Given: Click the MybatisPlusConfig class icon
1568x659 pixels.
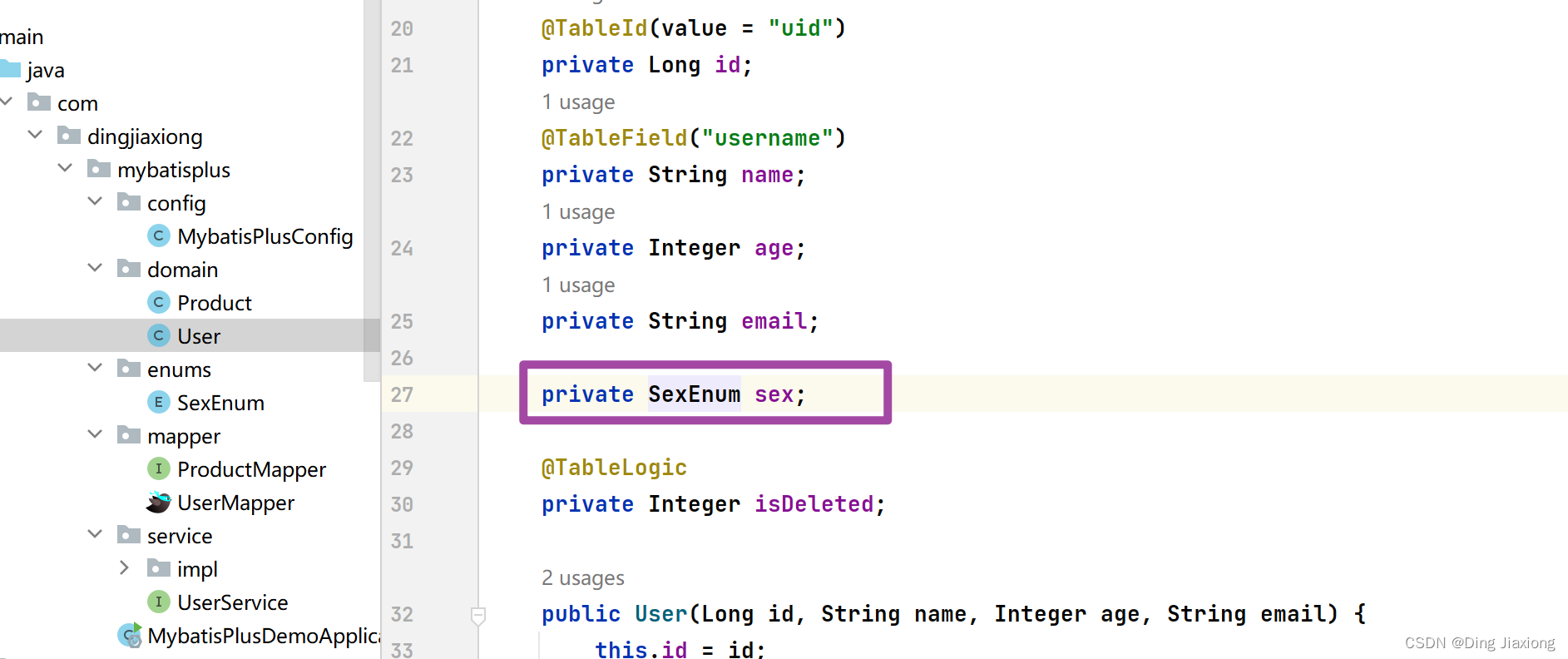Looking at the screenshot, I should [x=159, y=235].
